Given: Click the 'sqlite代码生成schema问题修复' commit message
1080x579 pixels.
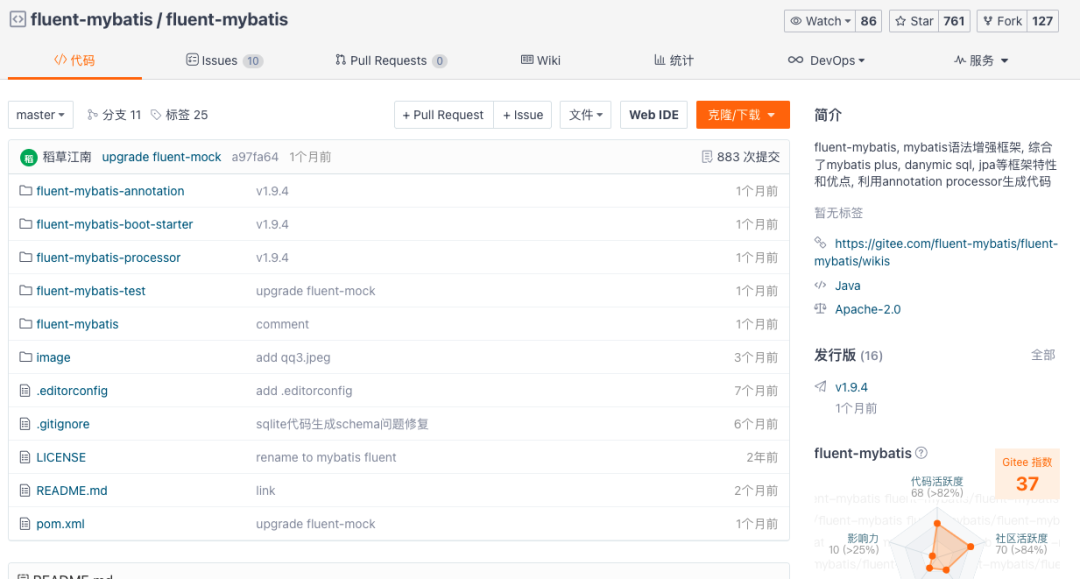Looking at the screenshot, I should coord(342,424).
